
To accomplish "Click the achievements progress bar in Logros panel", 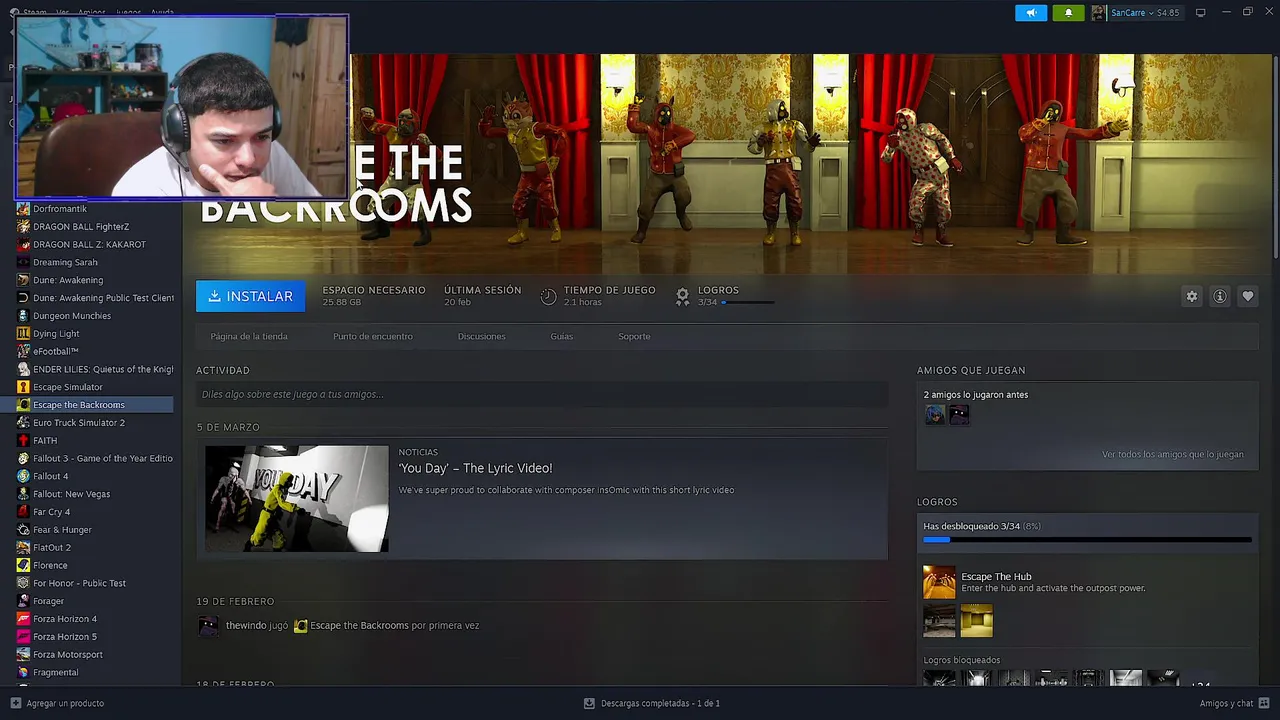I will (1087, 540).
